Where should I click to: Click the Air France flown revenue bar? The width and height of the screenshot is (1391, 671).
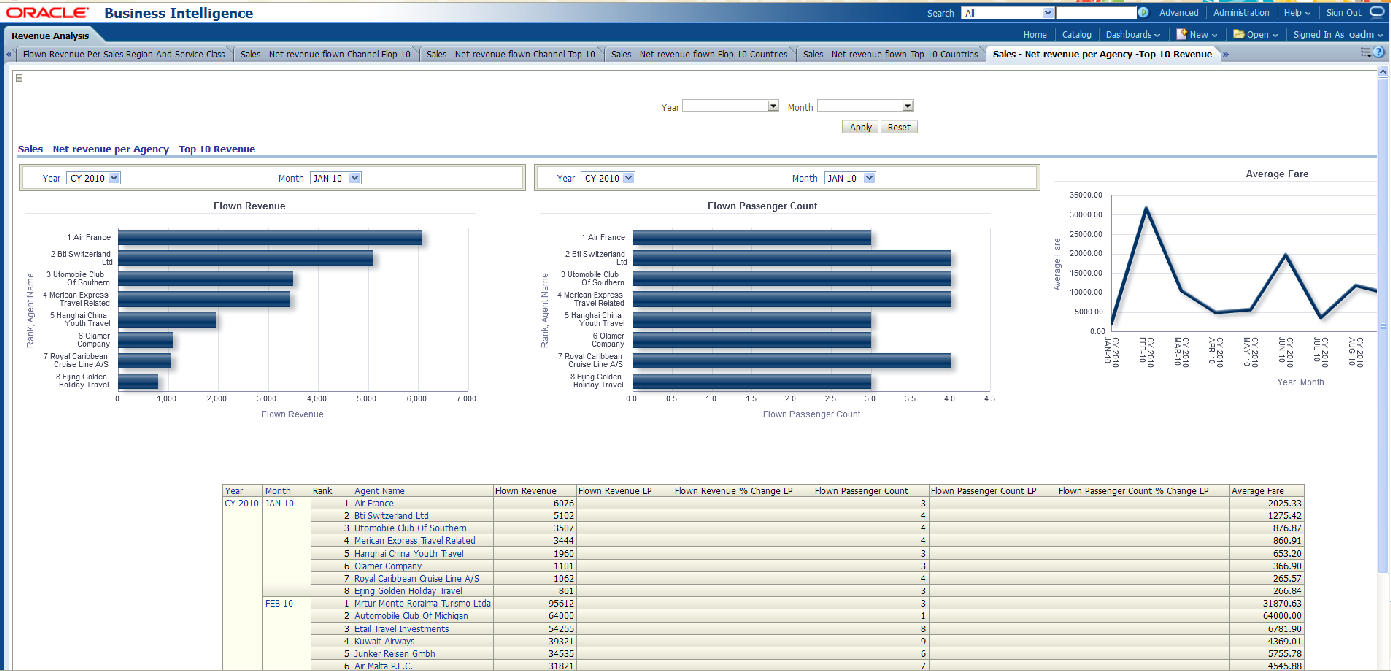[269, 237]
